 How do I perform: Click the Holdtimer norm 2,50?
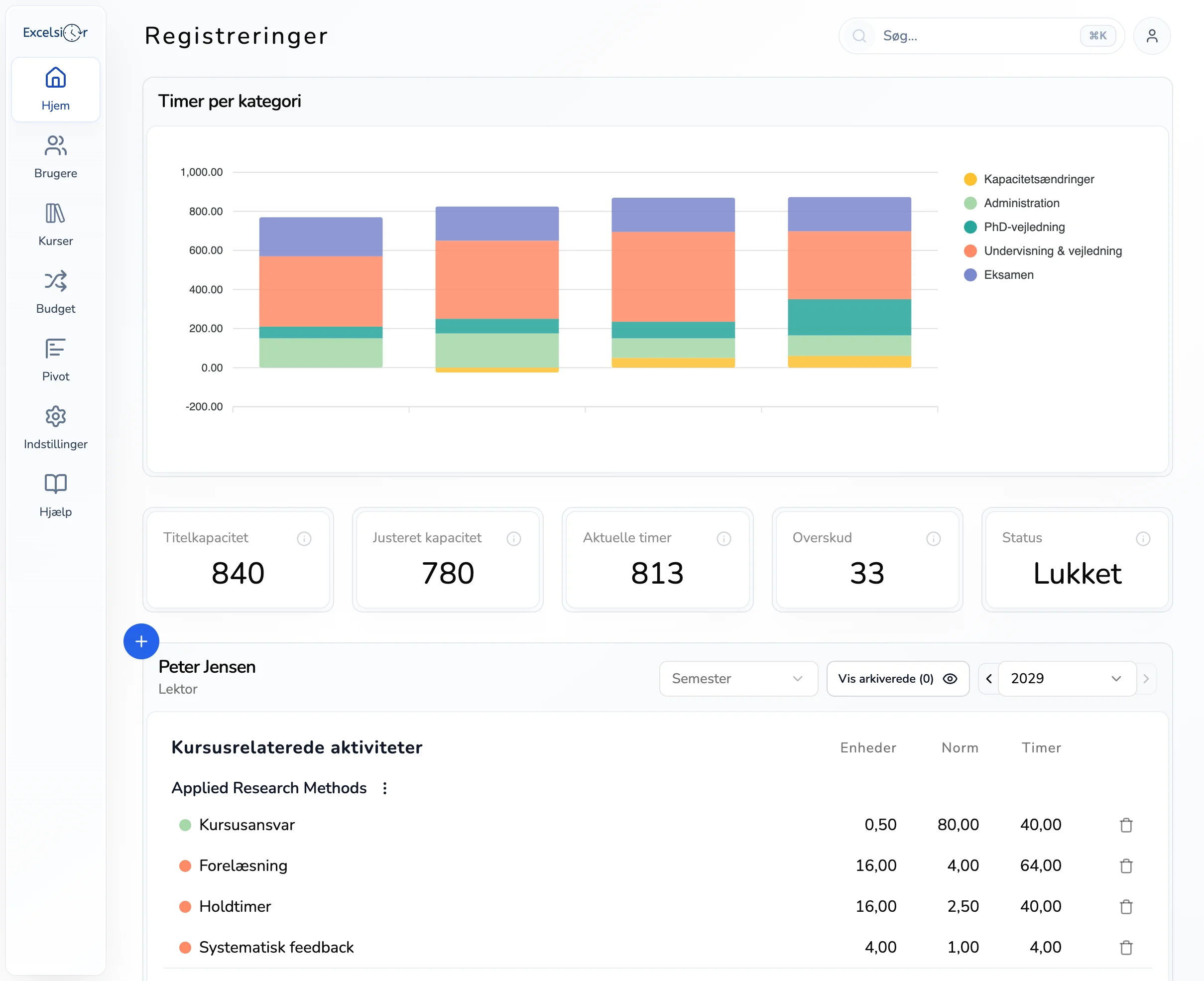963,906
